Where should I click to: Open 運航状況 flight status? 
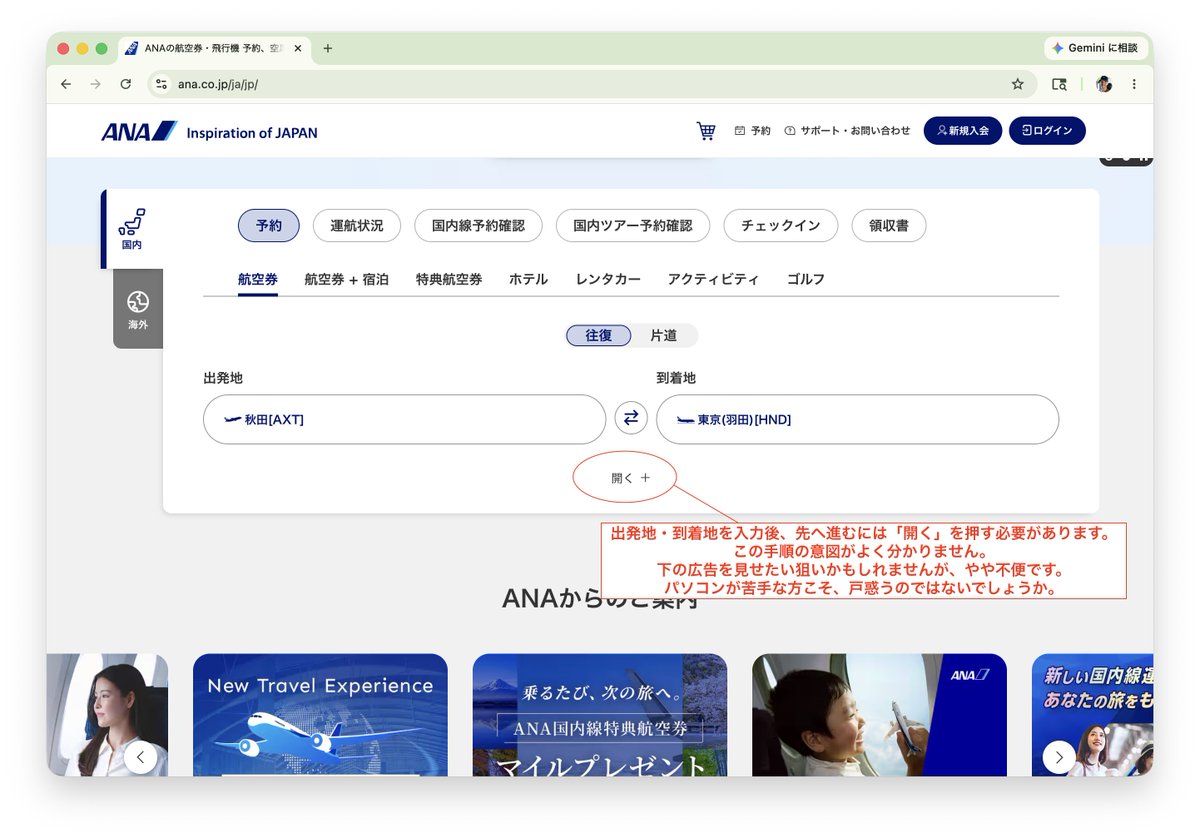coord(357,226)
